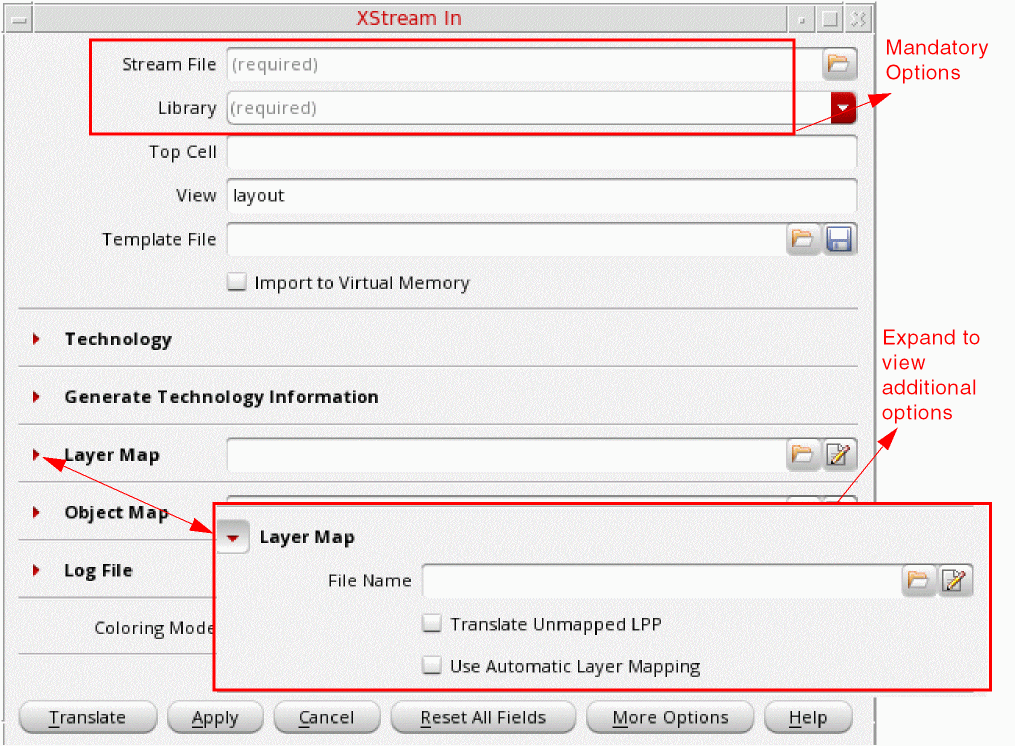Open More Options button
Viewport: 1015px width, 746px height.
point(670,718)
